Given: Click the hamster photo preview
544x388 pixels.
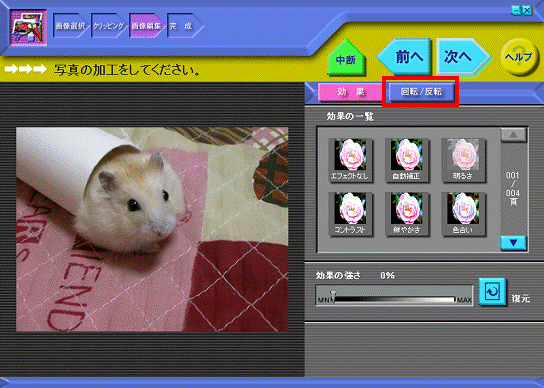Looking at the screenshot, I should pos(152,229).
